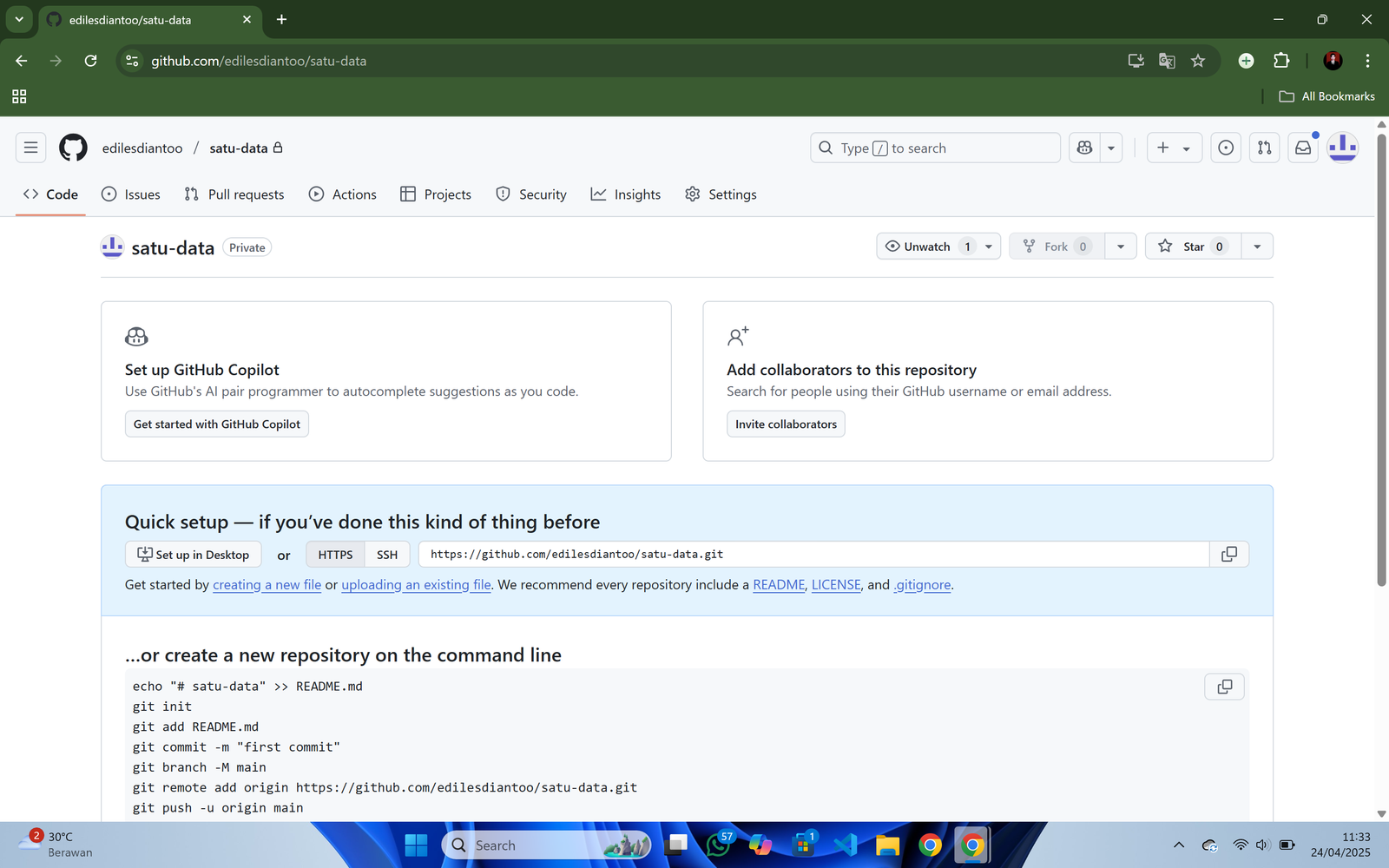Click the site information icon in address bar
Screen dimensions: 1389x868
pos(132,61)
